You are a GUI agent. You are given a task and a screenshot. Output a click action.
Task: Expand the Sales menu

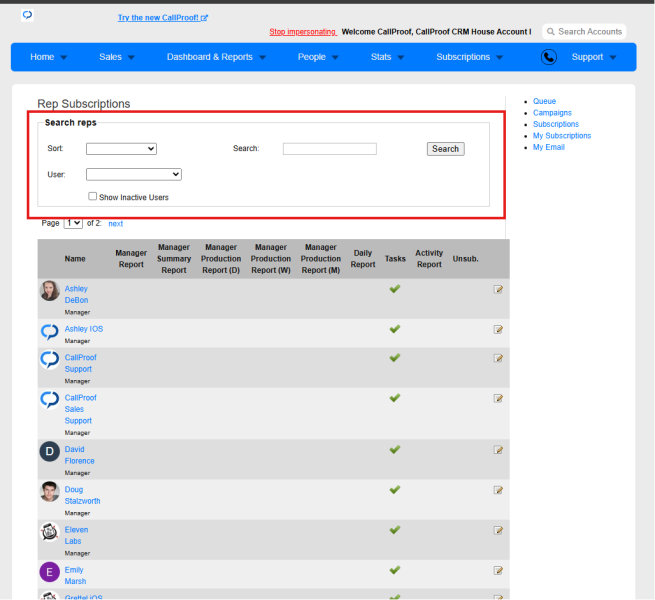[x=117, y=57]
